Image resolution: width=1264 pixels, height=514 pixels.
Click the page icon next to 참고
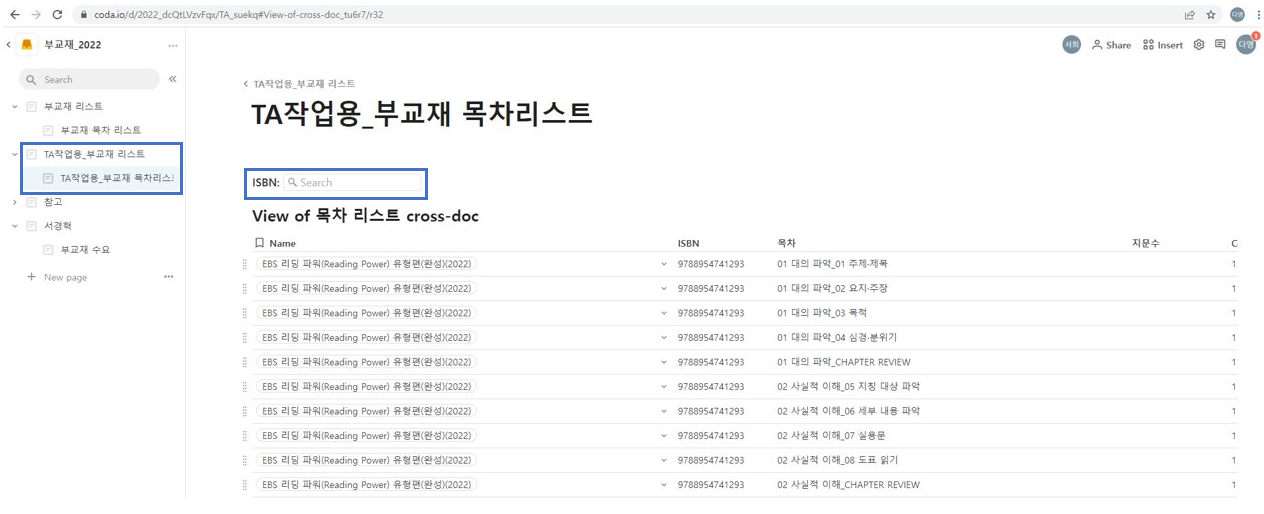(31, 202)
